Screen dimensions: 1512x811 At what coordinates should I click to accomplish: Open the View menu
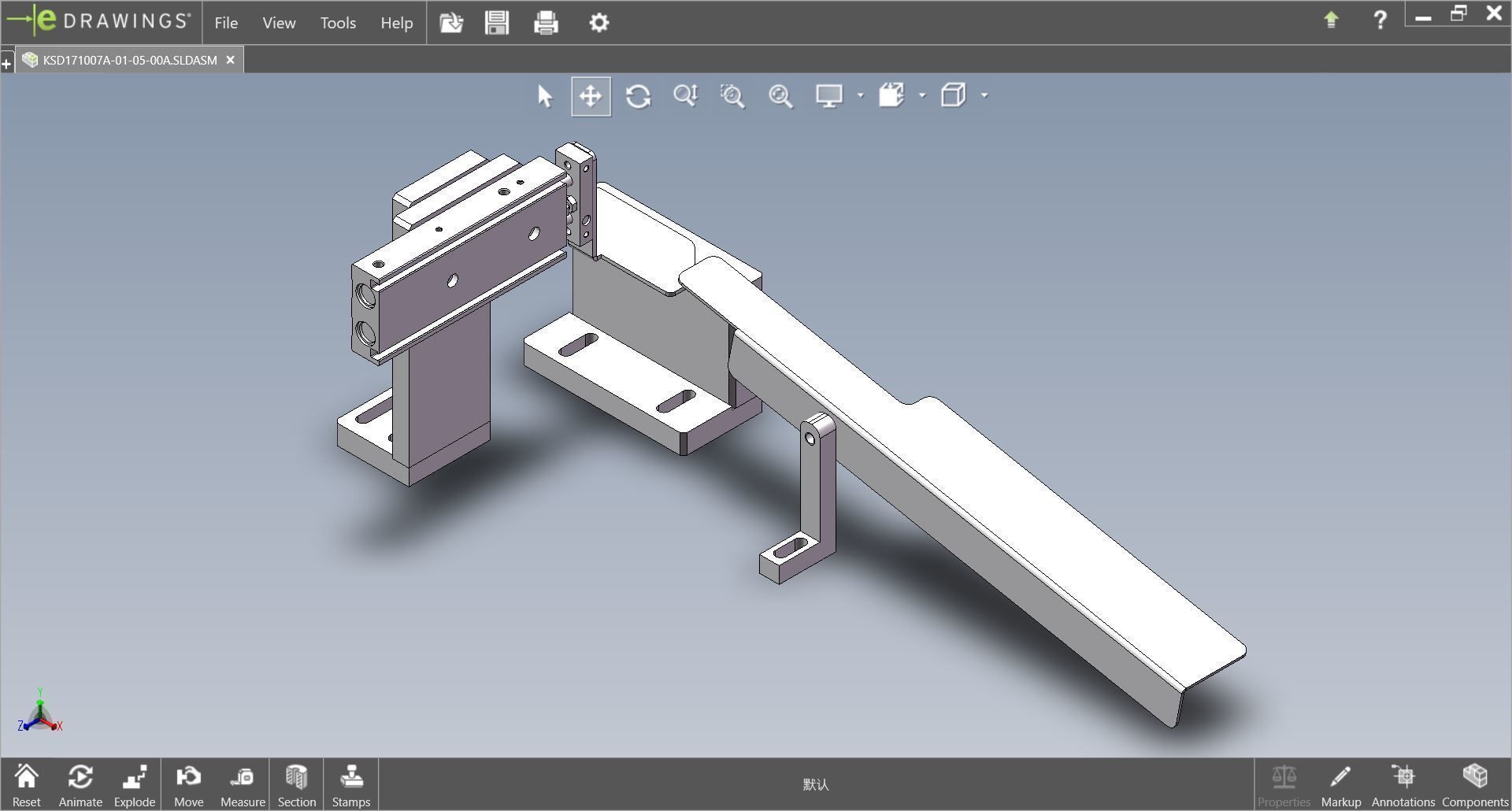[x=279, y=23]
